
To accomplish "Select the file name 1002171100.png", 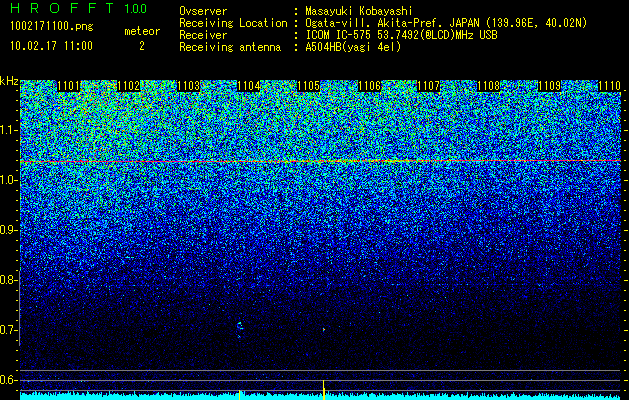I will (51, 26).
